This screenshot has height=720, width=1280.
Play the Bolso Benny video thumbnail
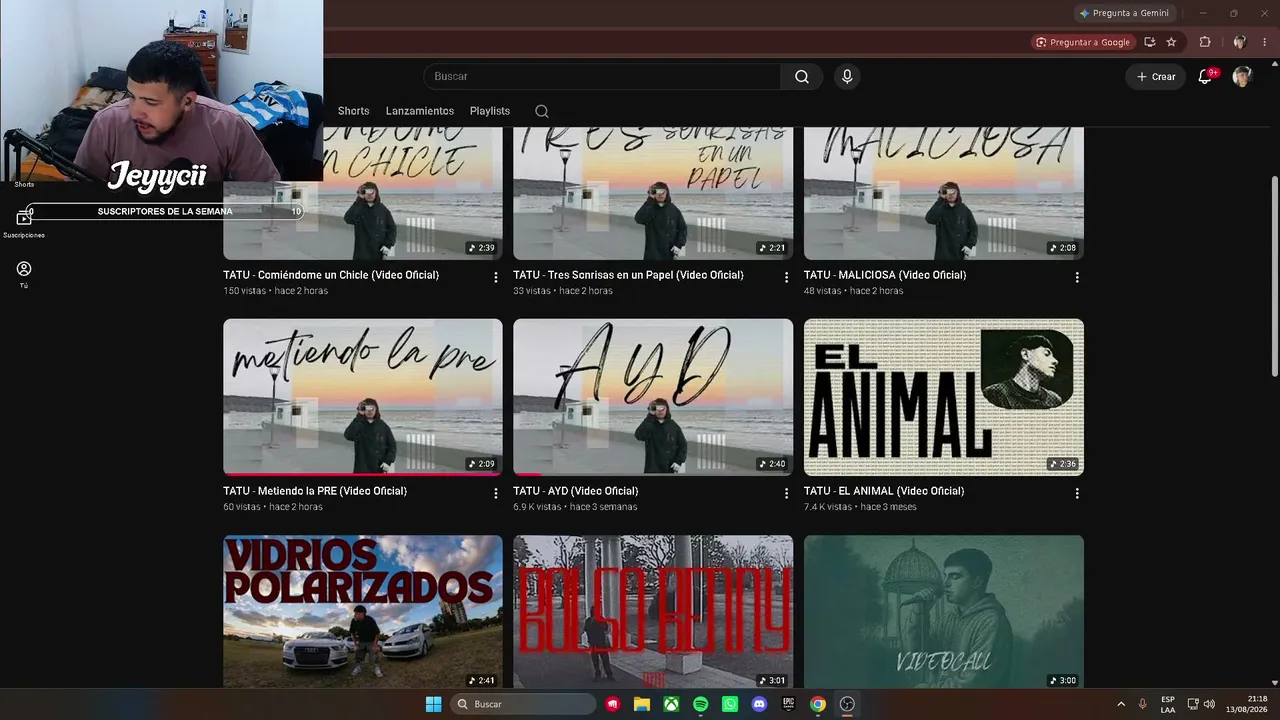point(653,611)
